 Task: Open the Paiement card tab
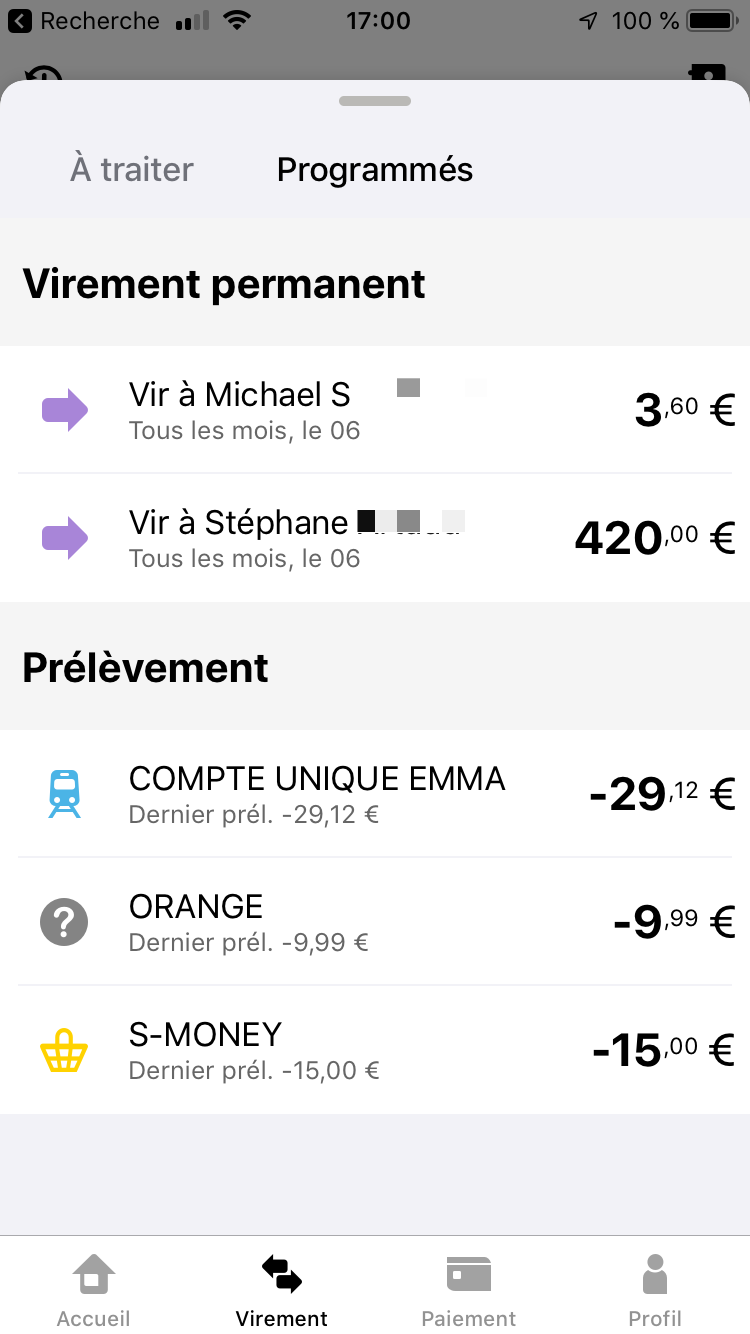[468, 1290]
